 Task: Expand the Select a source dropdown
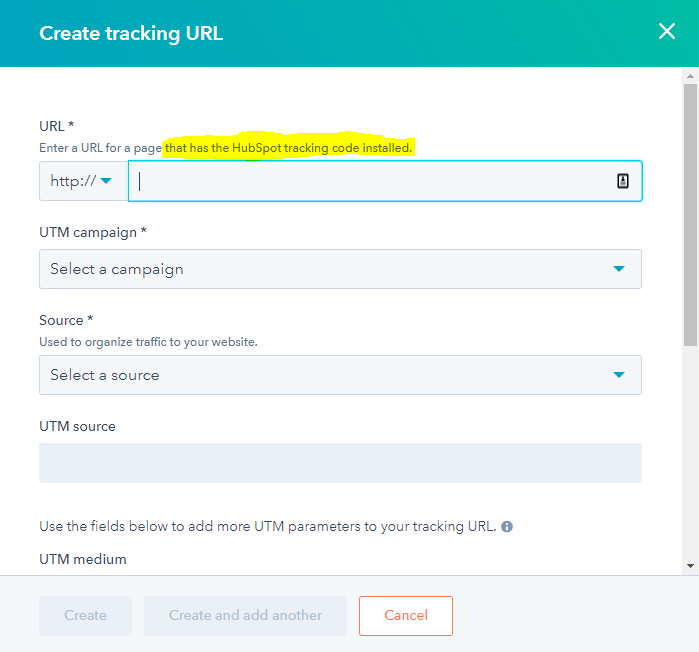point(340,375)
